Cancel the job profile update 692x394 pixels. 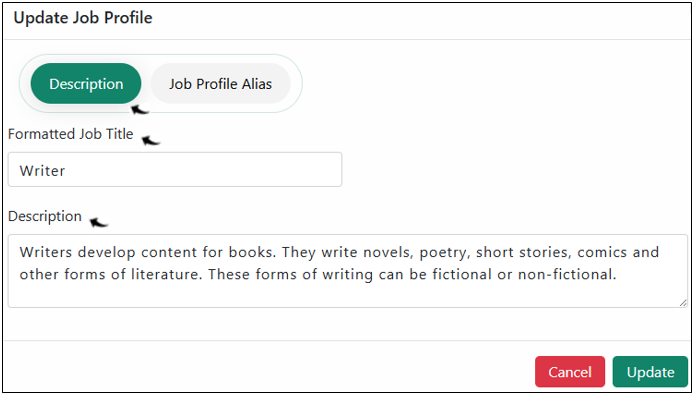pos(570,371)
